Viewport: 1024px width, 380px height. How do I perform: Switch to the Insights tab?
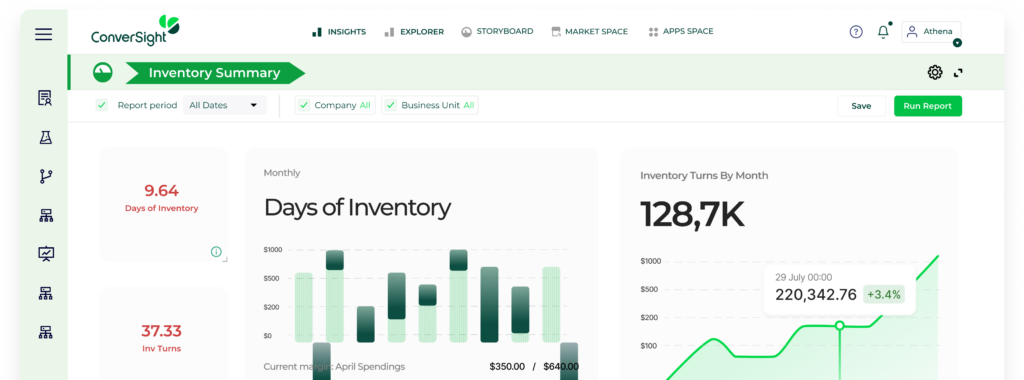[339, 31]
